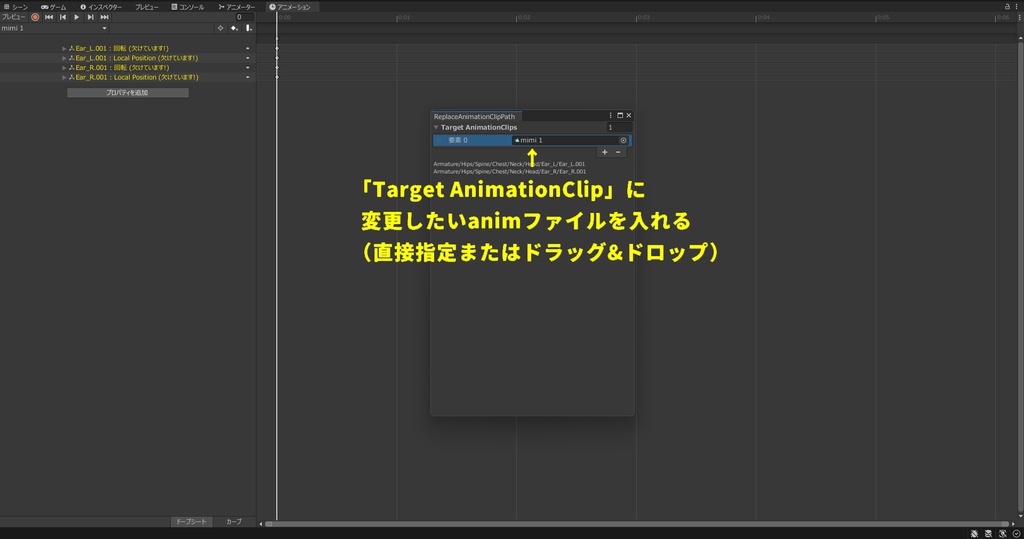Remove an element with the minus button

pos(618,152)
